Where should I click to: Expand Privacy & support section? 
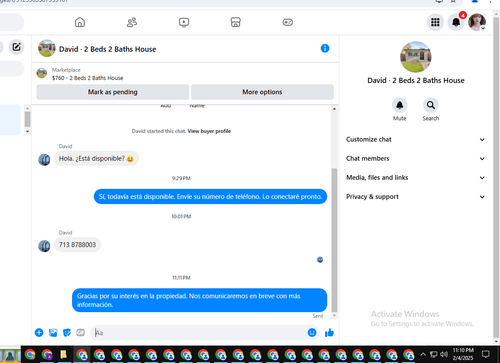tap(415, 197)
